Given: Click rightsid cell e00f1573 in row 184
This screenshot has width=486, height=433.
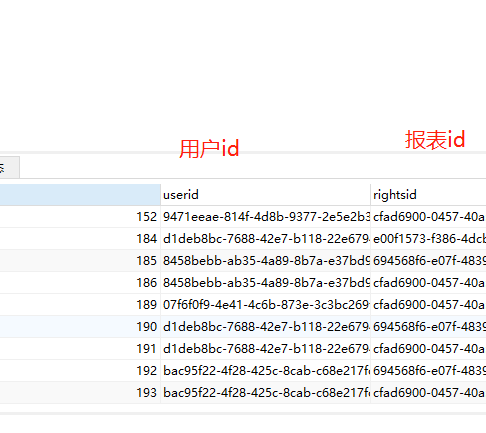Looking at the screenshot, I should [x=428, y=239].
